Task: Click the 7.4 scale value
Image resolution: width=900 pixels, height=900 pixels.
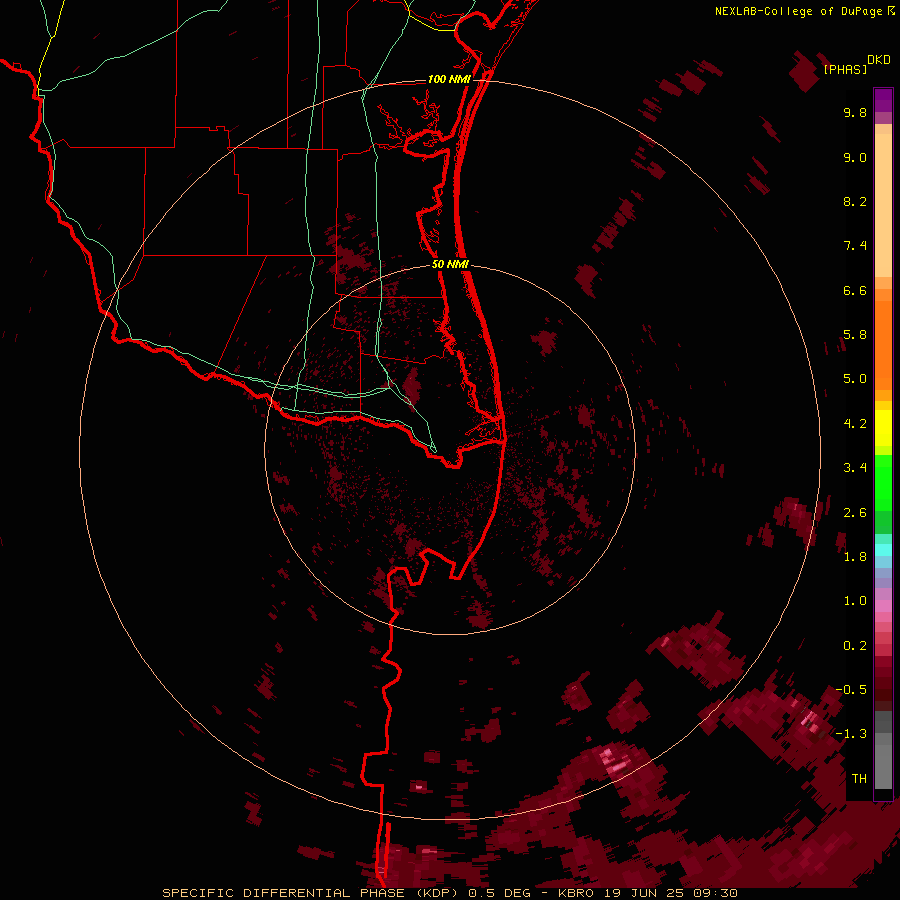Action: pos(855,246)
